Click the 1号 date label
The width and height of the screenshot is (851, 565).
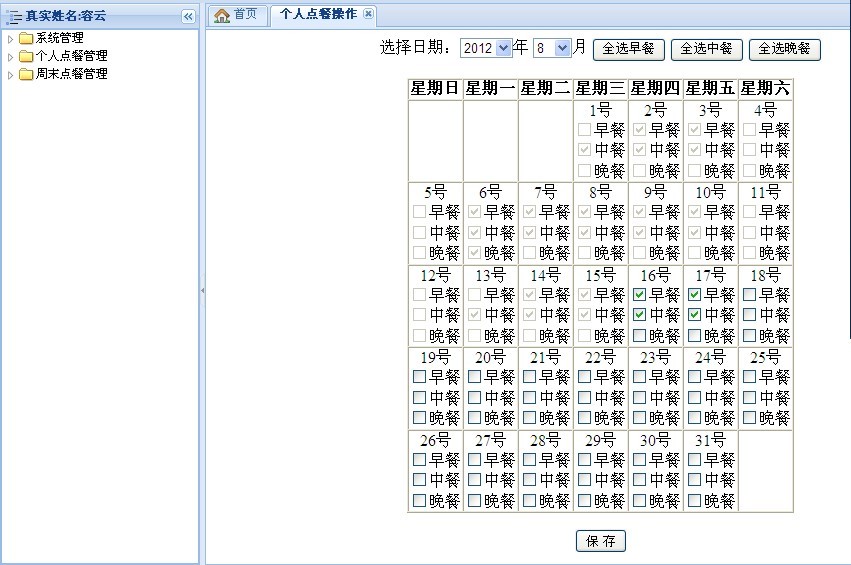pyautogui.click(x=600, y=110)
